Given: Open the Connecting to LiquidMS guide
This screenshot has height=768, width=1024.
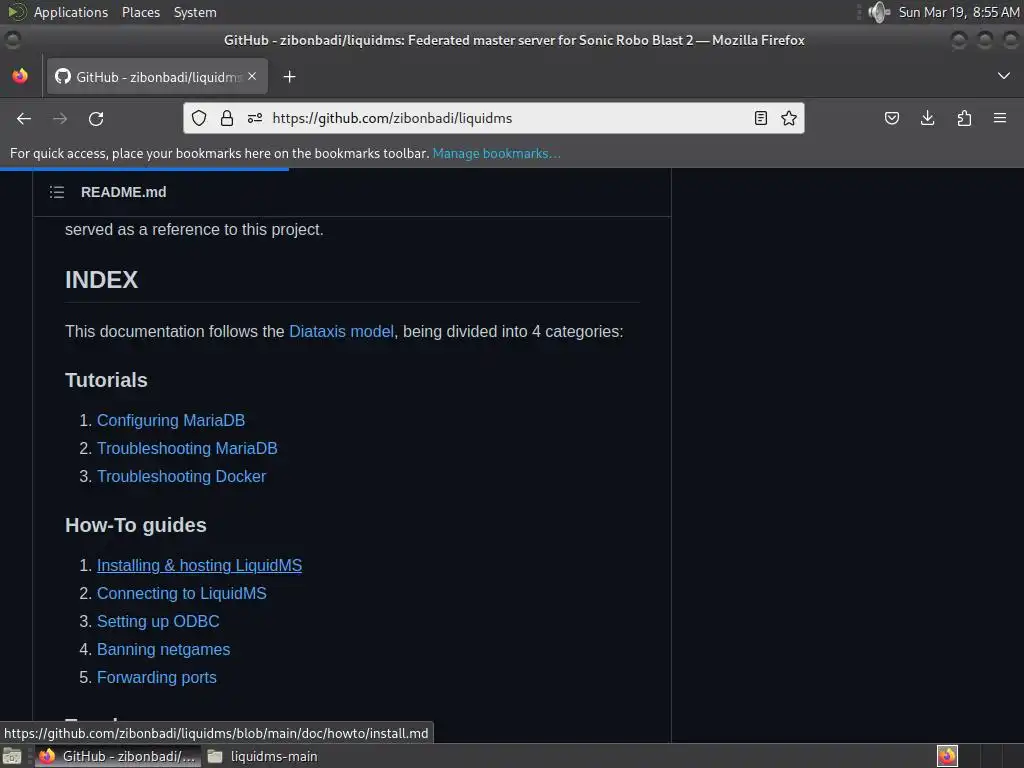Looking at the screenshot, I should [182, 593].
